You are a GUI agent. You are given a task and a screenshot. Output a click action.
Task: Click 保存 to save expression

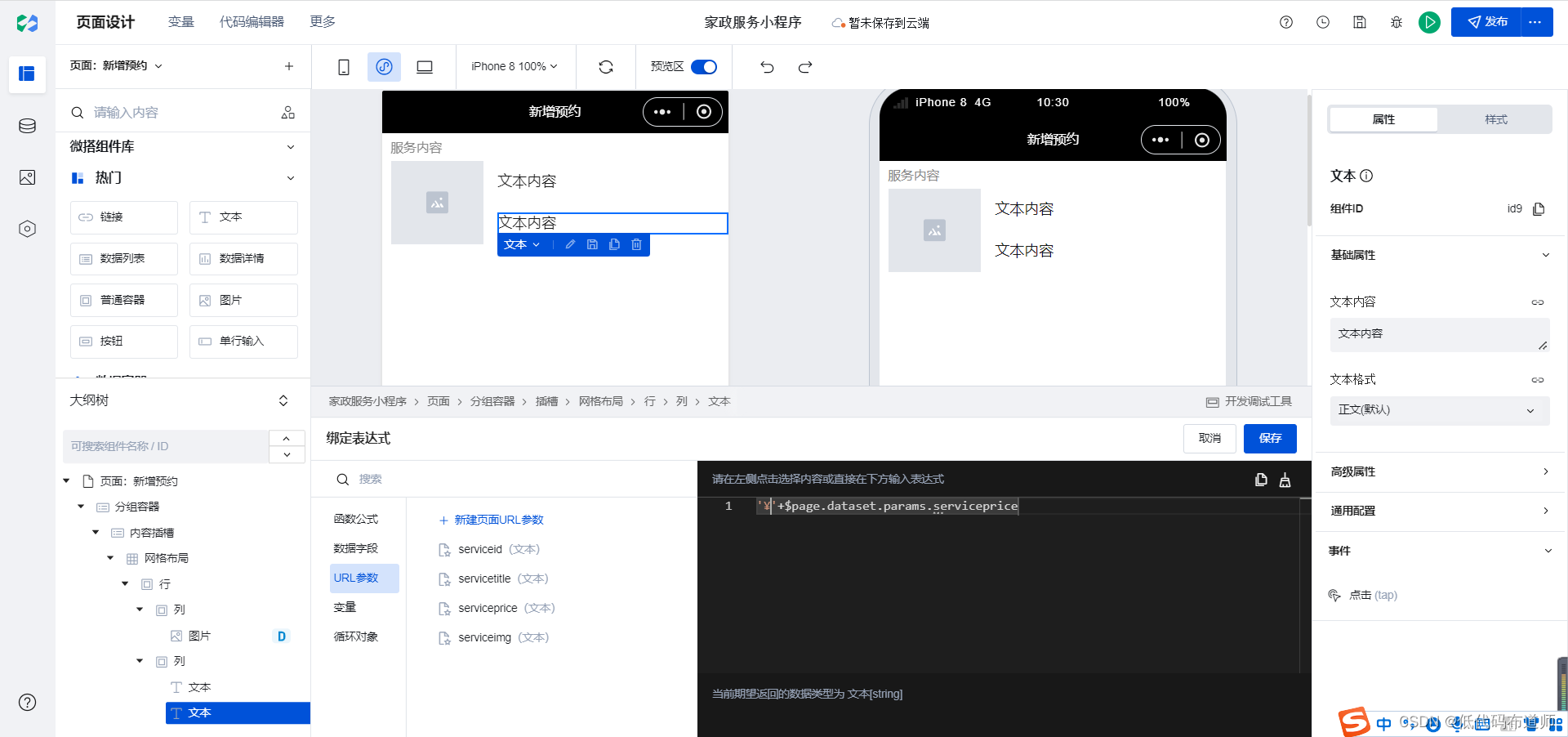(1270, 439)
